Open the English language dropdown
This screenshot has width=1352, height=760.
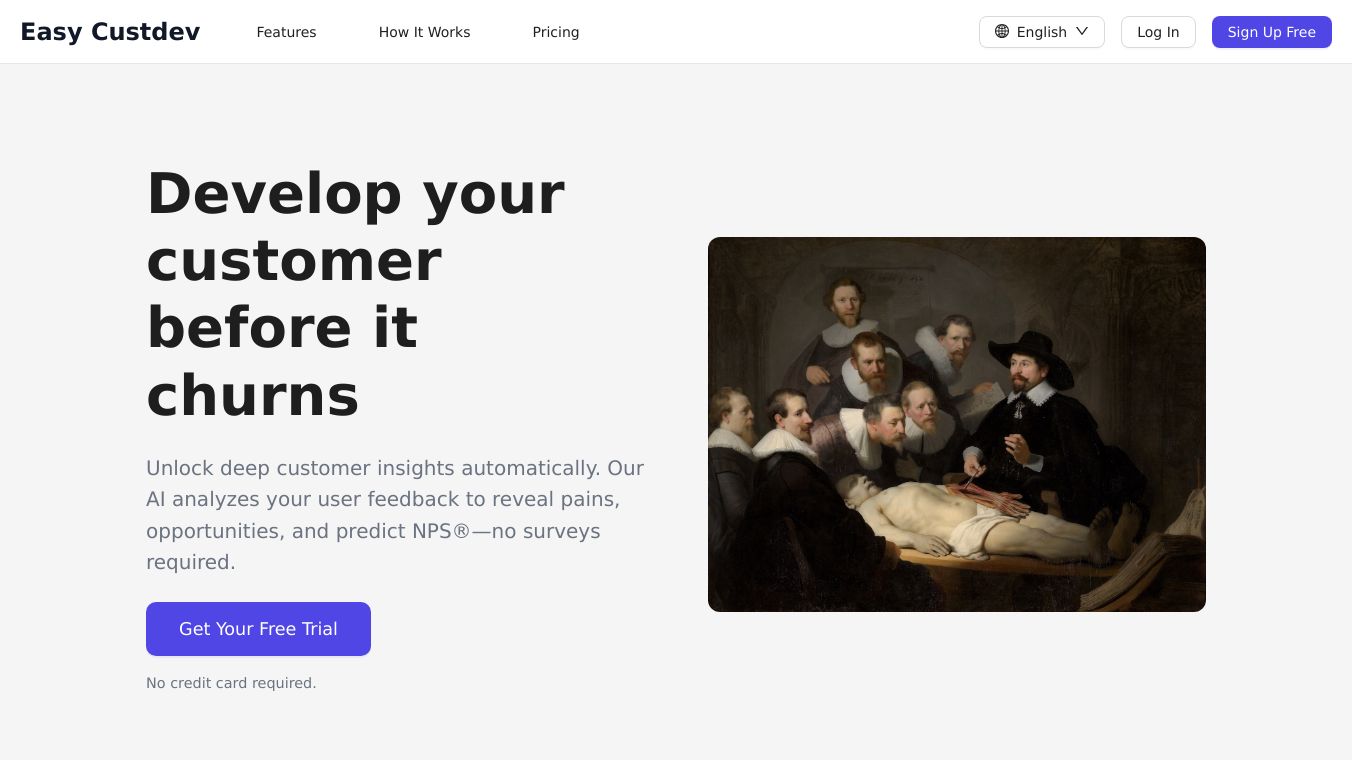1041,32
